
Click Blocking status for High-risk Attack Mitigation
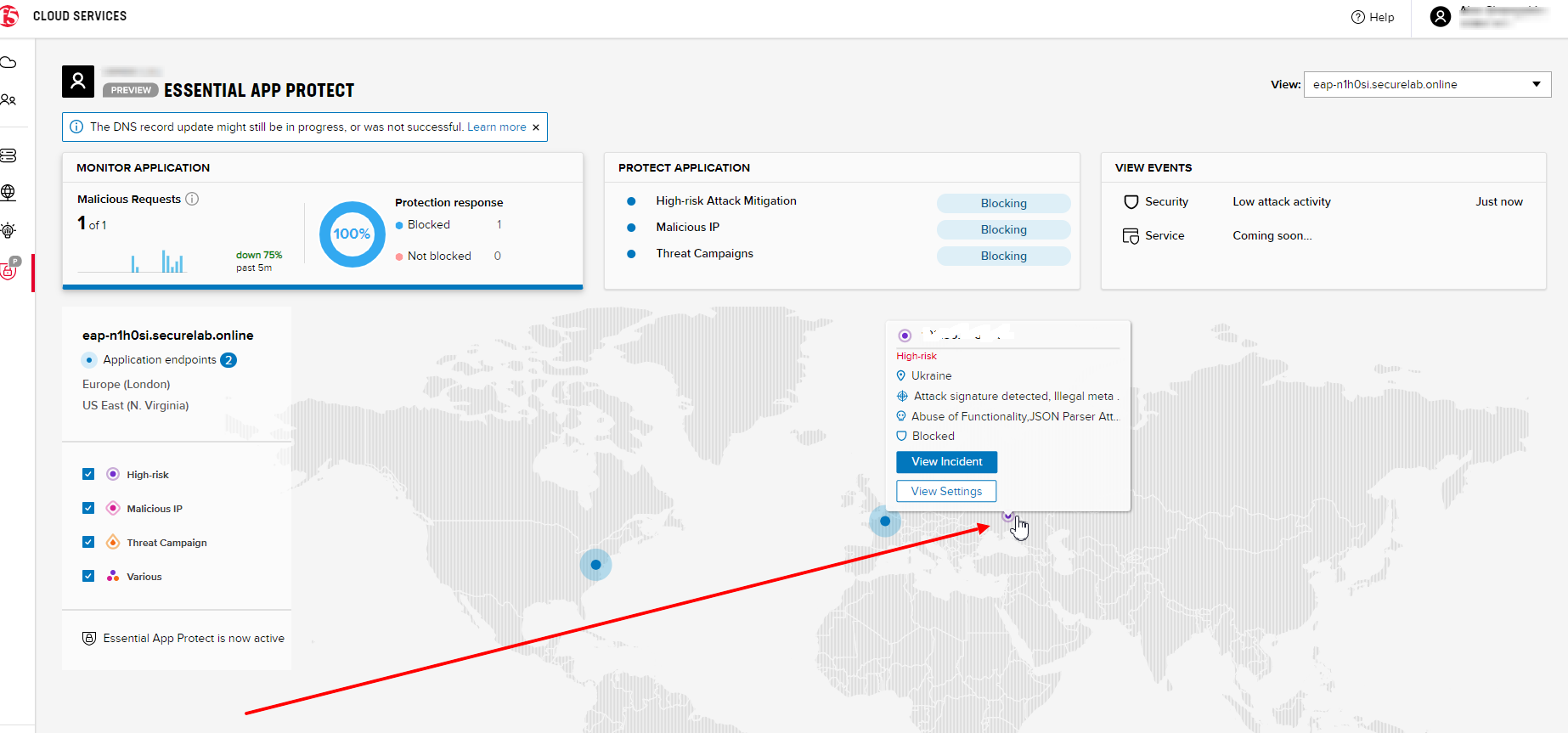click(1003, 203)
